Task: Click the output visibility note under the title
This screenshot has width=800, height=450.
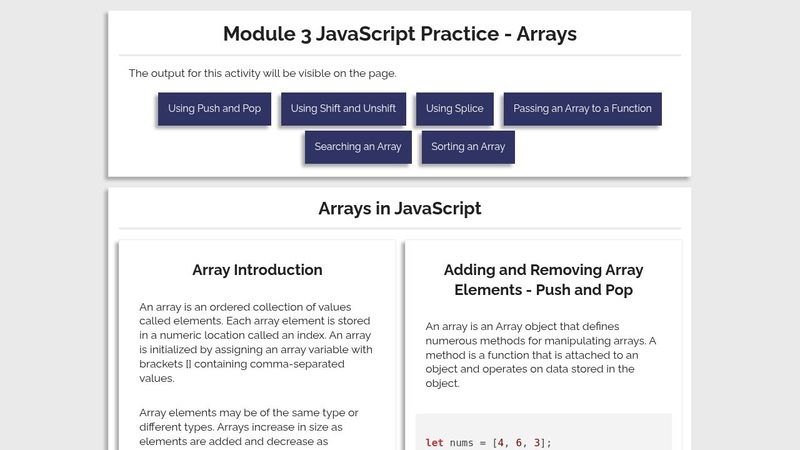Action: pyautogui.click(x=262, y=73)
